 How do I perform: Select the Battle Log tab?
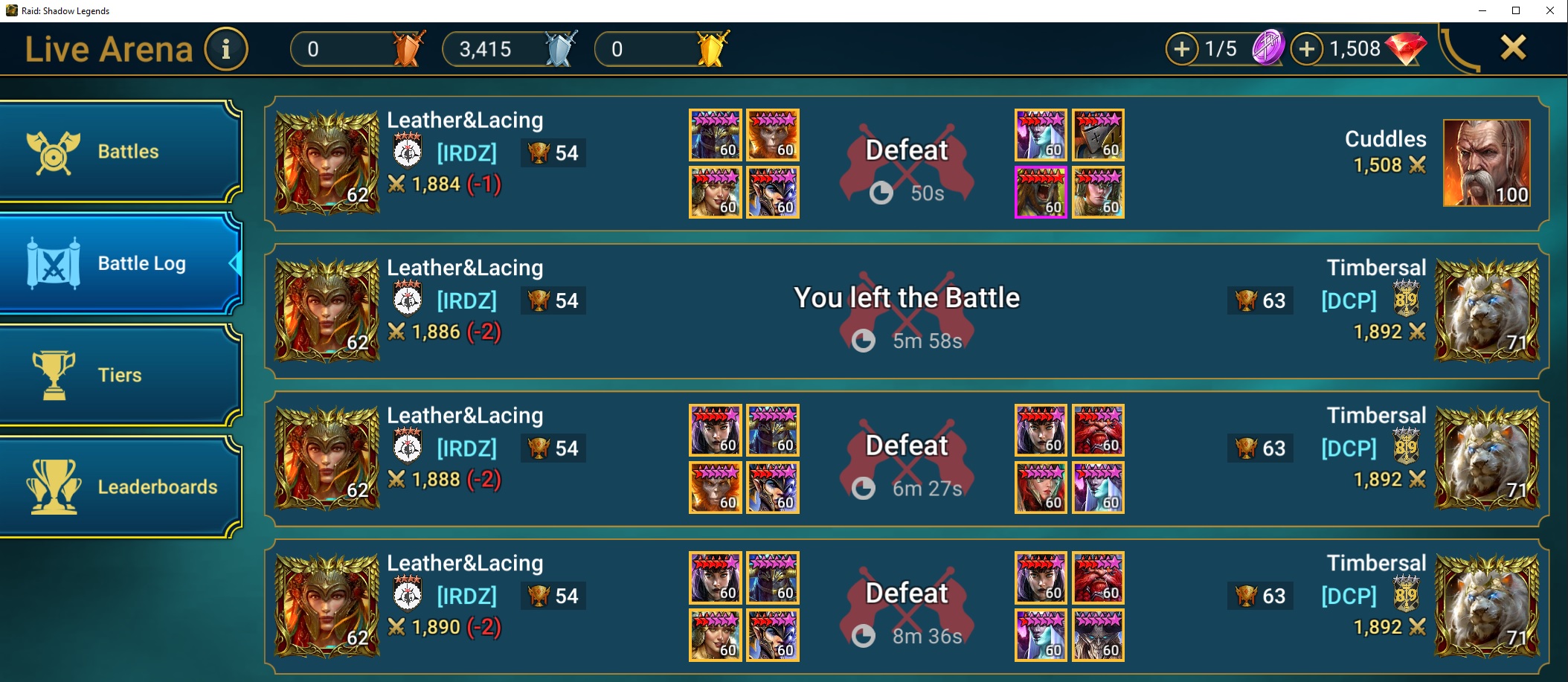tap(121, 263)
